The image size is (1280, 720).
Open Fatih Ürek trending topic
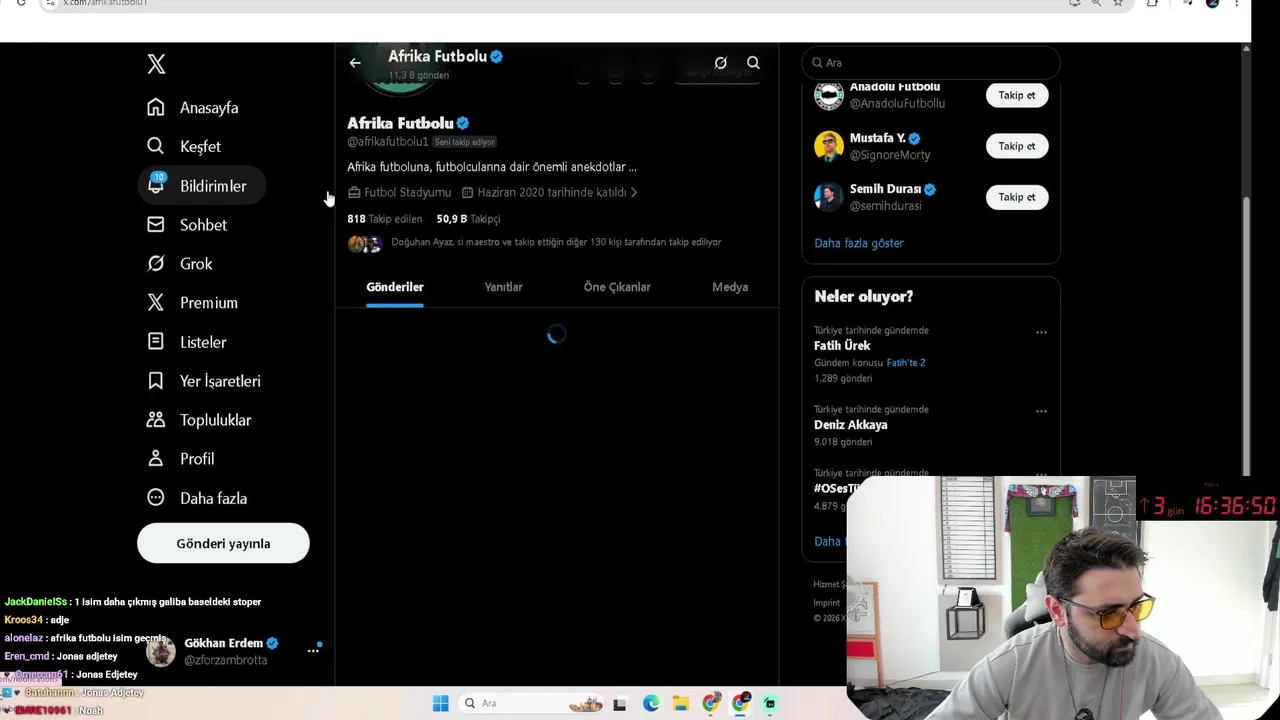coord(842,345)
